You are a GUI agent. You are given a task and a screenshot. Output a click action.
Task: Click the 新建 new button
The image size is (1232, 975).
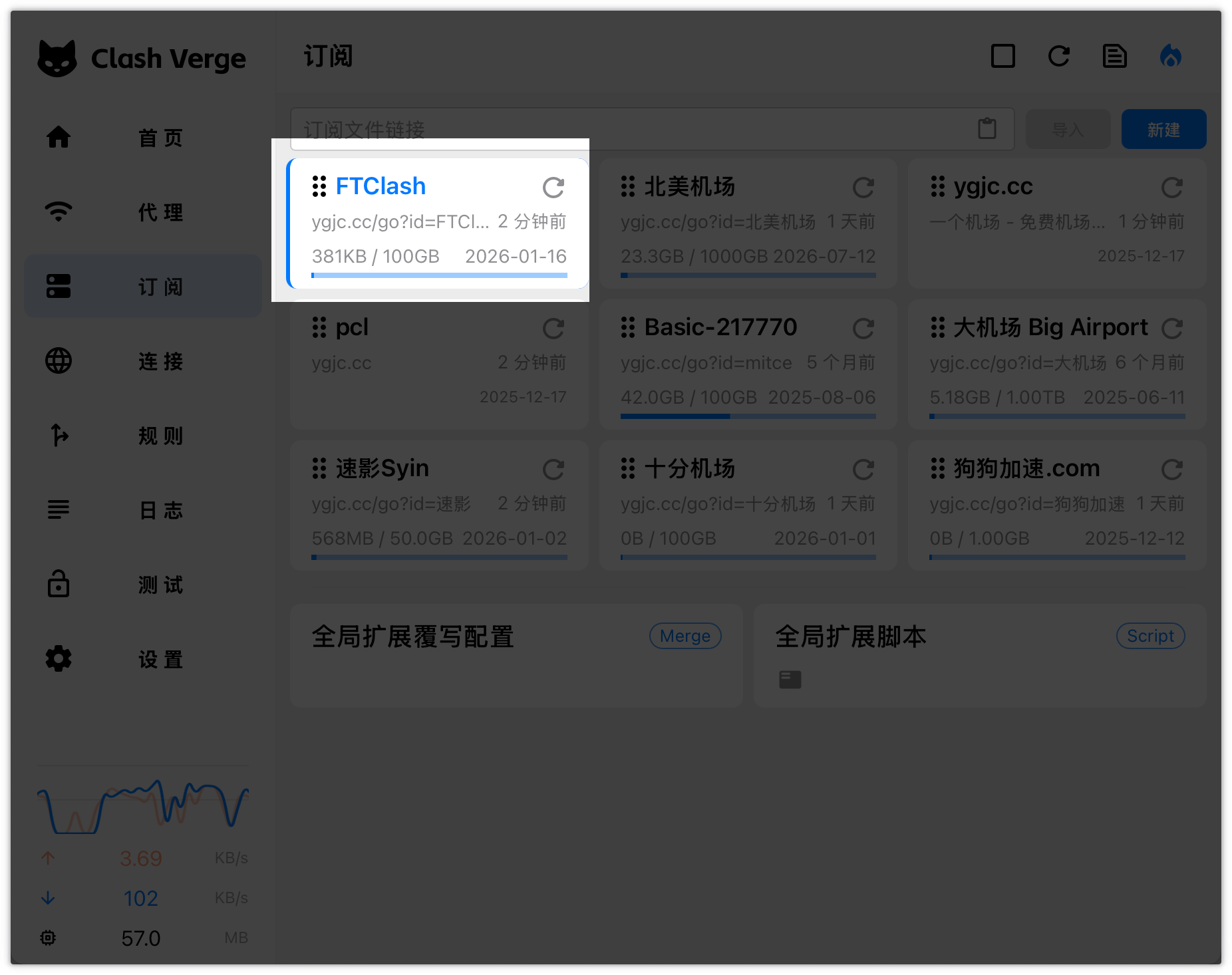(1163, 128)
